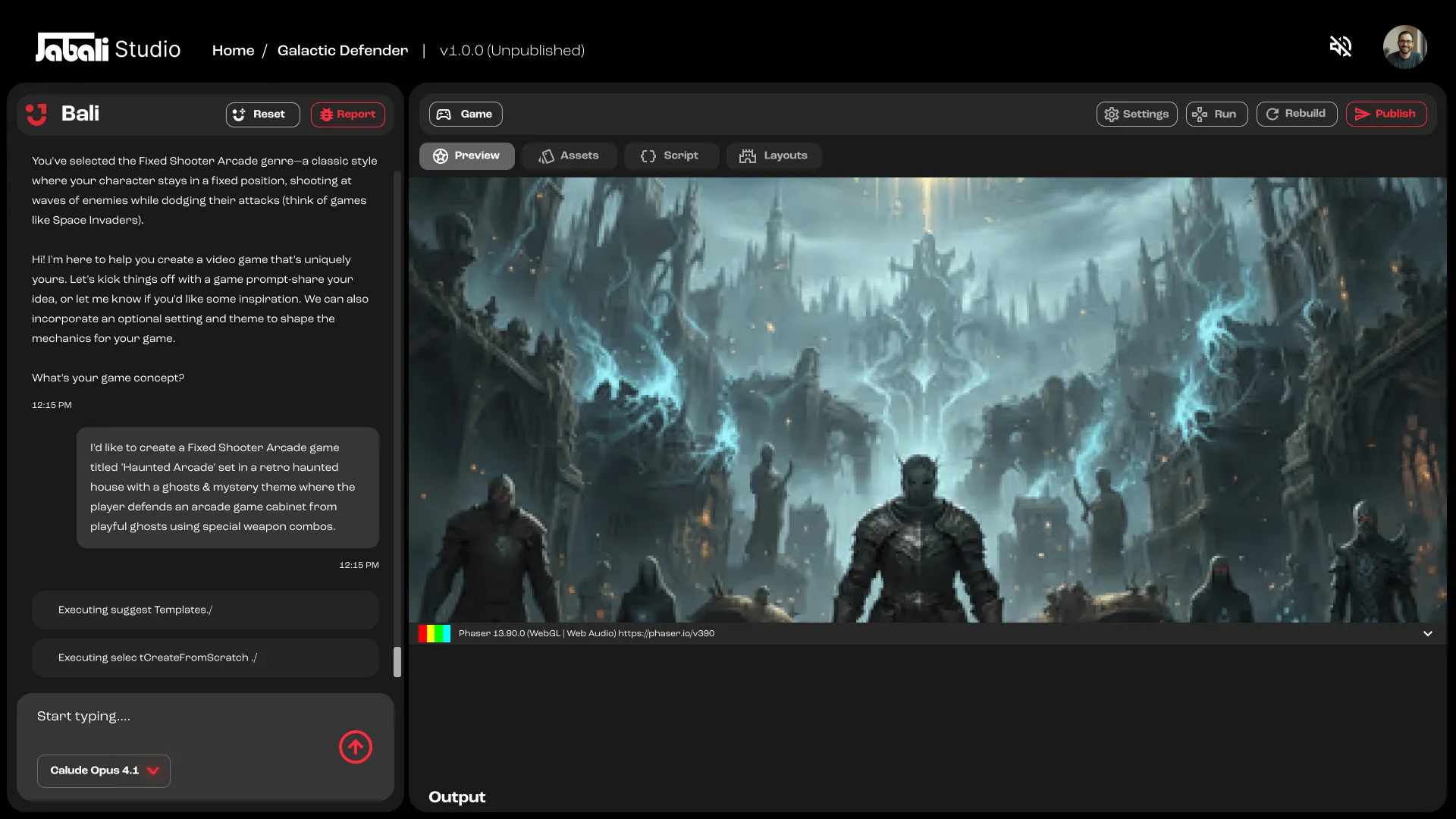Toggle the Preview mode
This screenshot has height=819, width=1456.
tap(466, 155)
